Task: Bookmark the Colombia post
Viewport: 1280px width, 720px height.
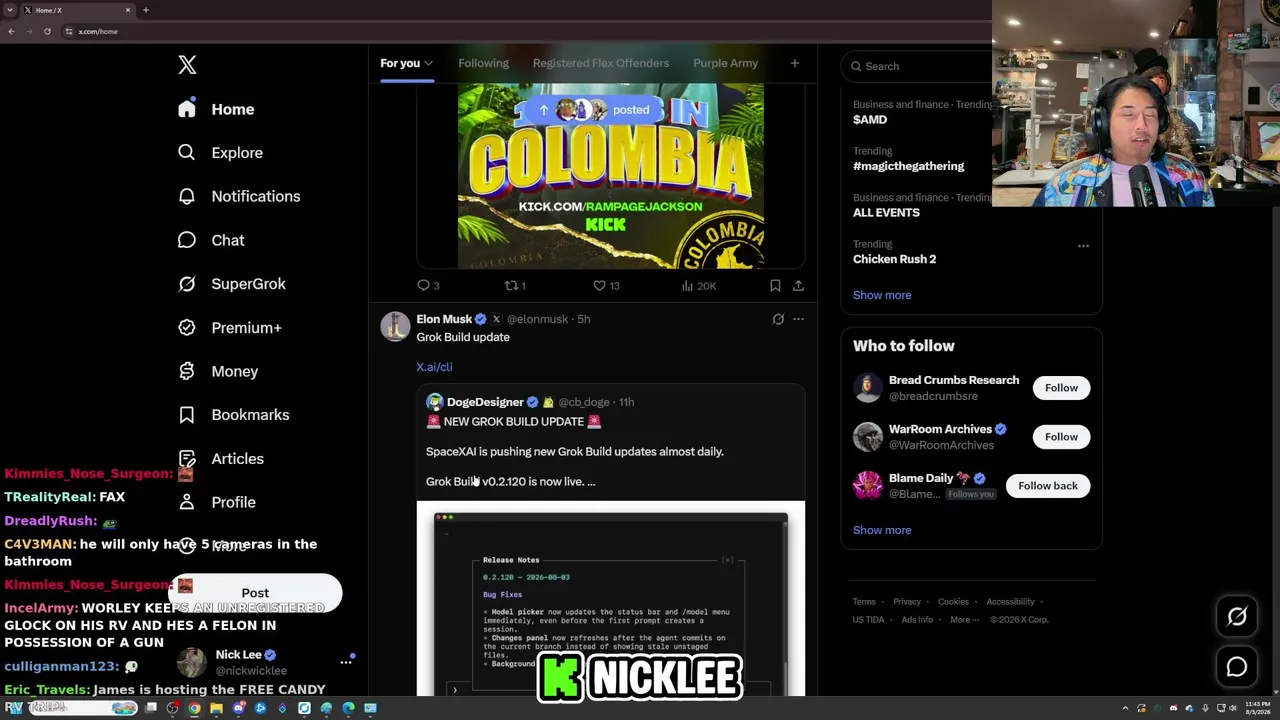Action: 775,286
